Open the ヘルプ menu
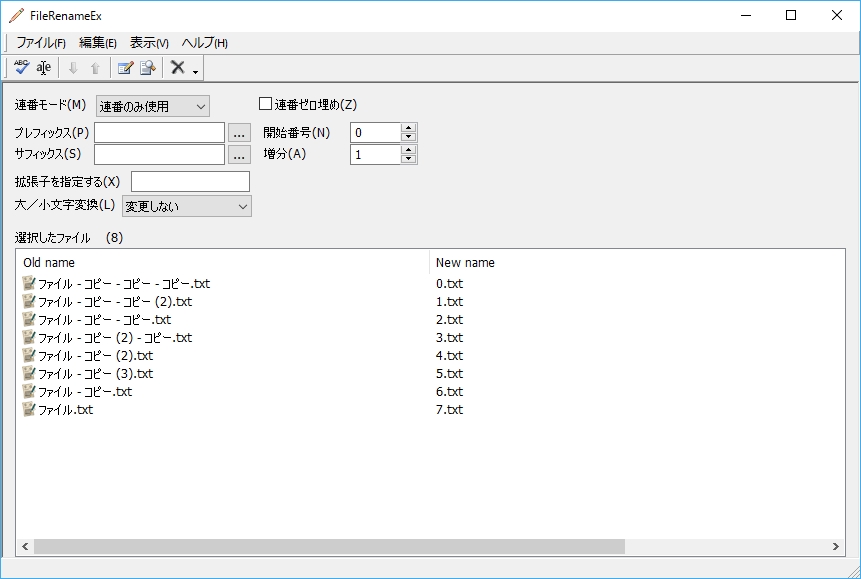Image resolution: width=861 pixels, height=579 pixels. pos(204,43)
